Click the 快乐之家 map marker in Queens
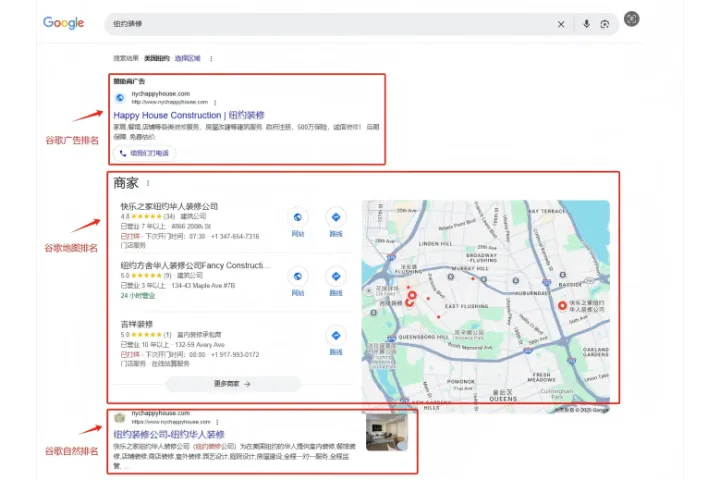Image resolution: width=720 pixels, height=480 pixels. pyautogui.click(x=562, y=305)
